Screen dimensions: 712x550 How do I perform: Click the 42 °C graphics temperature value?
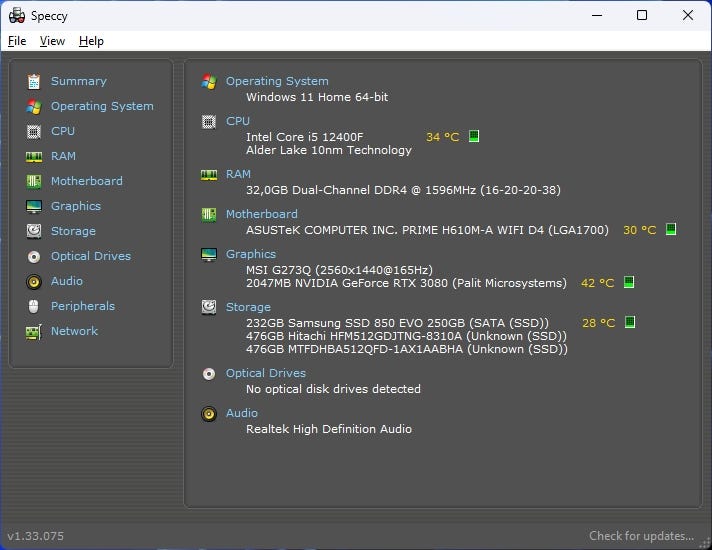pos(598,283)
